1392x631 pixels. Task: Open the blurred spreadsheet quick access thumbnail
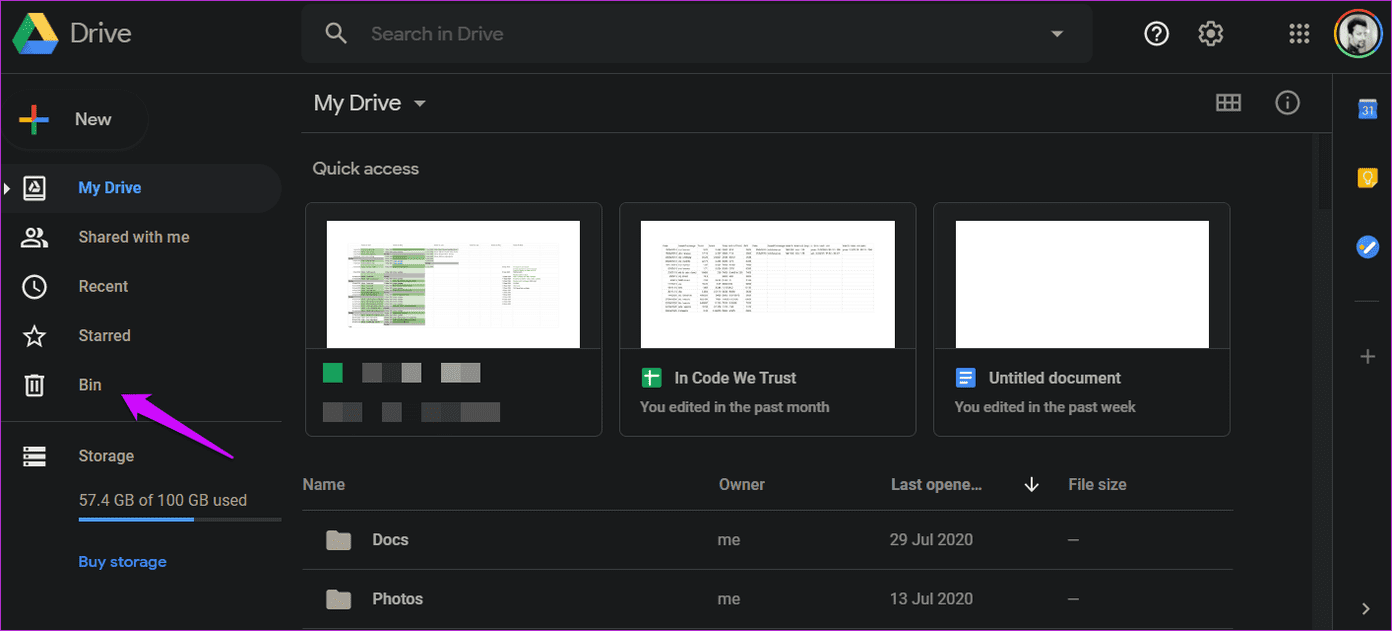click(454, 284)
